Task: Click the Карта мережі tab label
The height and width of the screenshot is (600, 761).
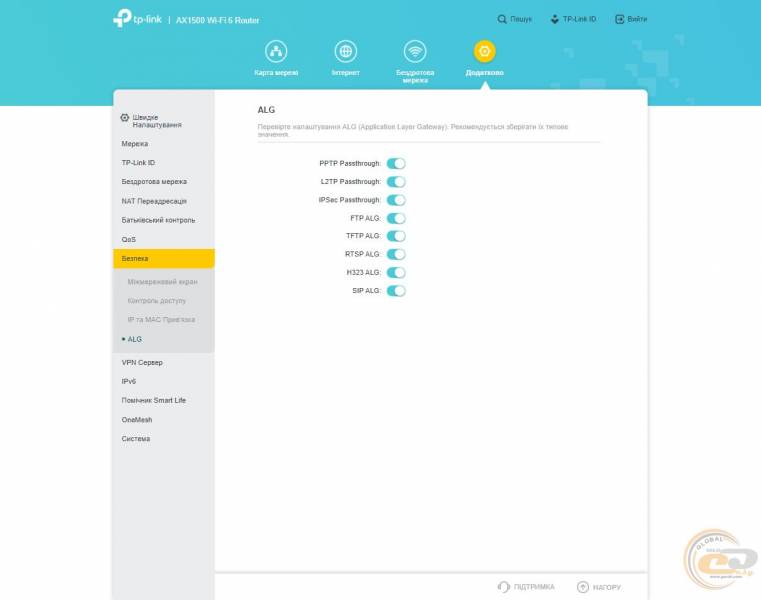Action: (276, 72)
